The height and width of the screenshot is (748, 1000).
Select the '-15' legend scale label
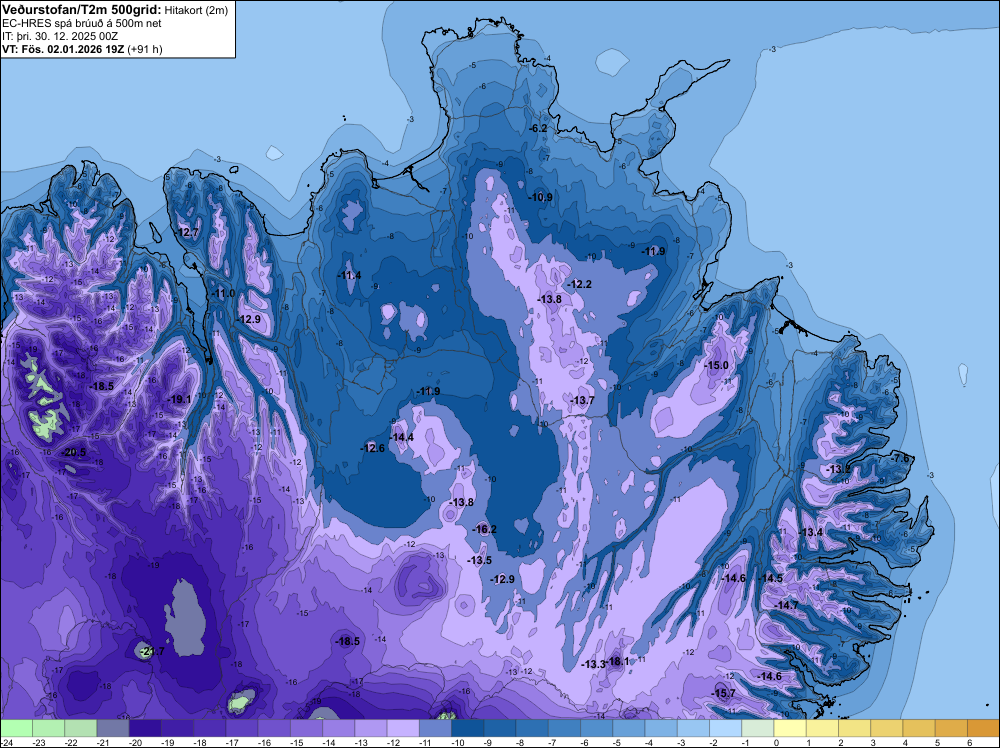[x=297, y=742]
